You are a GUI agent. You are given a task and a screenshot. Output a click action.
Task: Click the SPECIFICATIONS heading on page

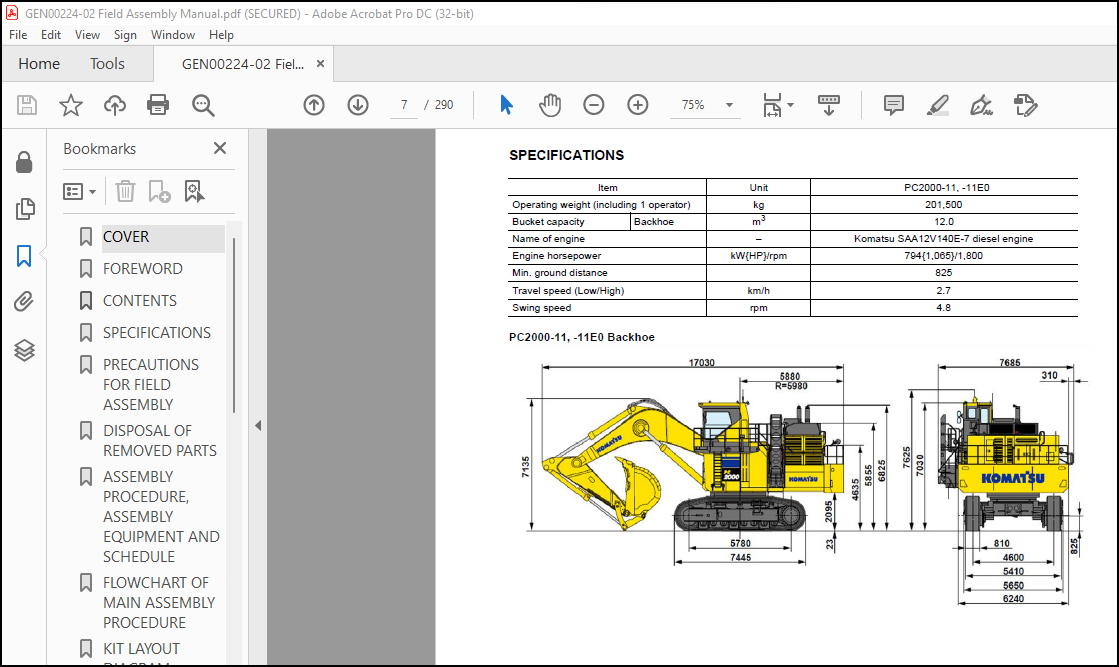[567, 155]
